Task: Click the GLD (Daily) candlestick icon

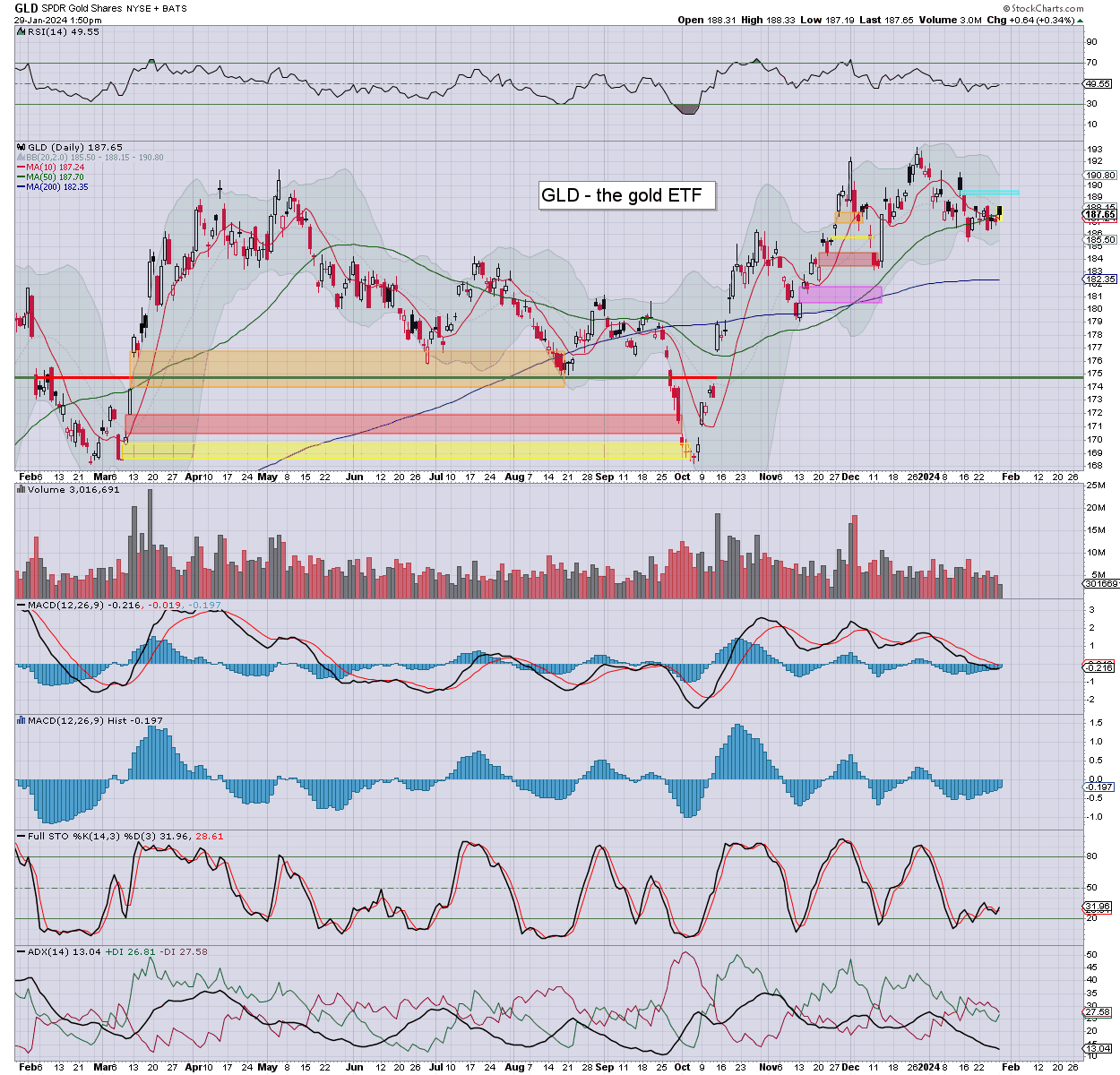Action: point(22,147)
